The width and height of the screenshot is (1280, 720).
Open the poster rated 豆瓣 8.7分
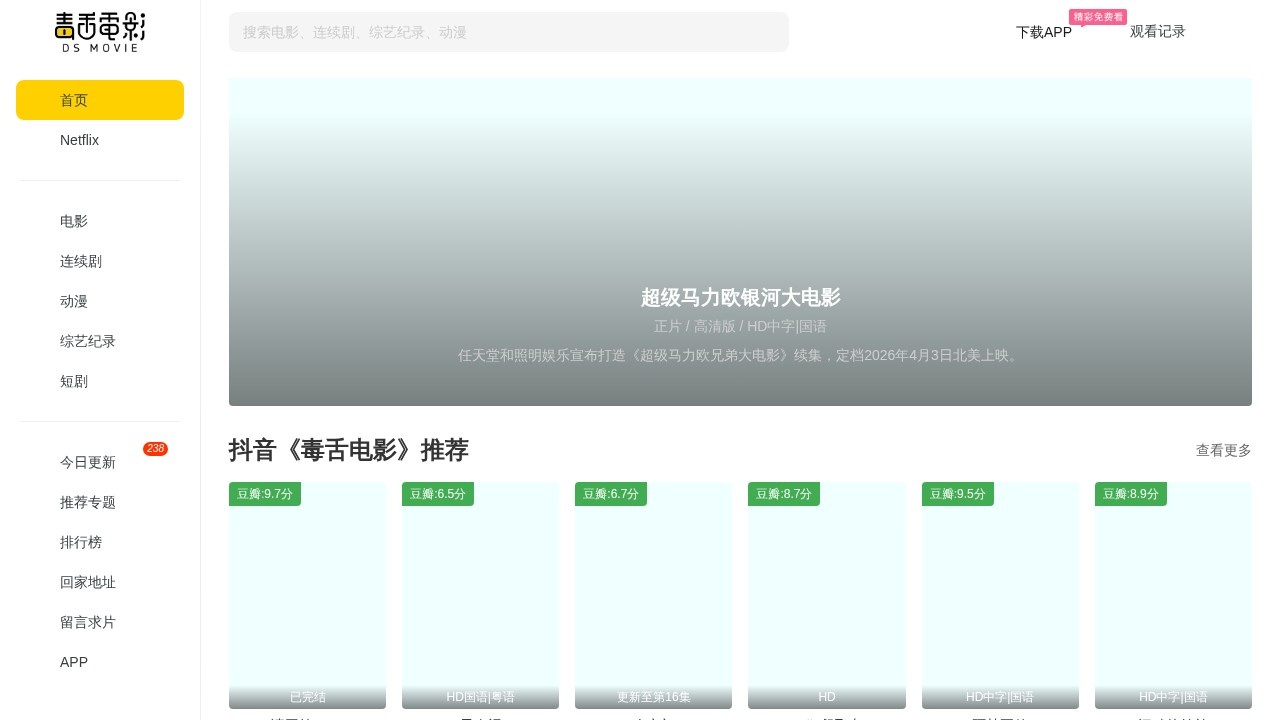pos(826,596)
